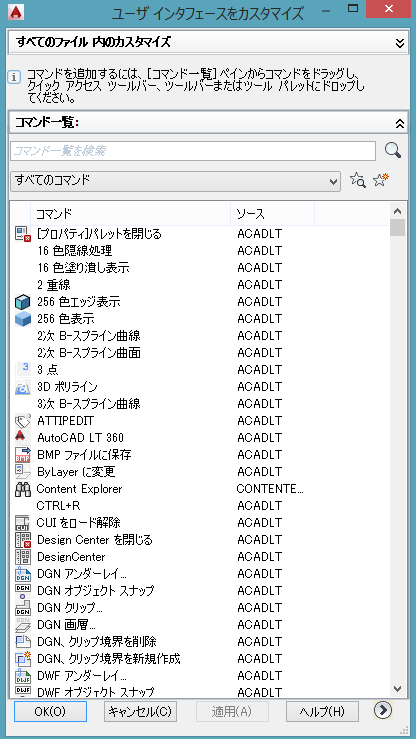
Task: Select the 16 色隠線処理 row
Action: [200, 251]
